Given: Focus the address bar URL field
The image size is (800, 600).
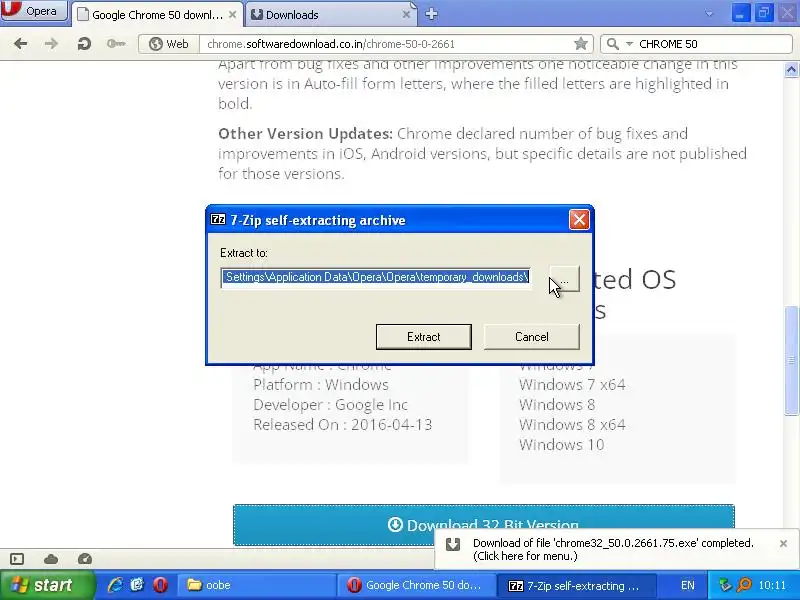Looking at the screenshot, I should point(388,44).
